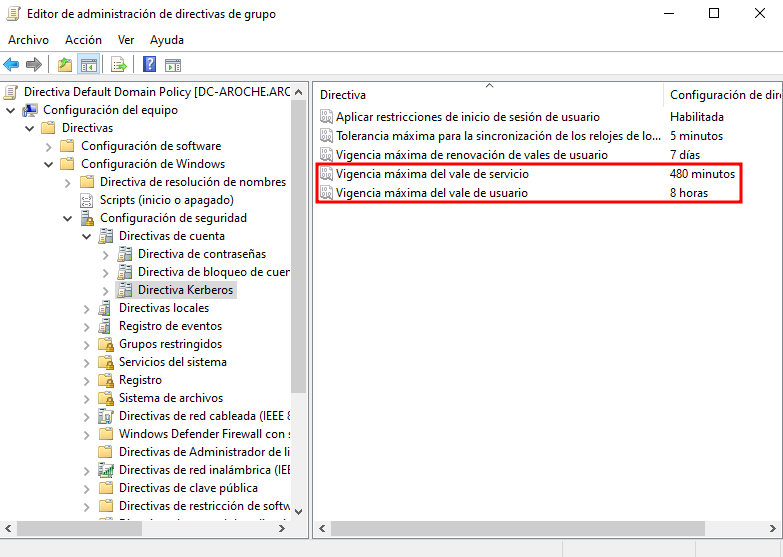Click the Grupos restringidos folder icon

click(x=106, y=344)
